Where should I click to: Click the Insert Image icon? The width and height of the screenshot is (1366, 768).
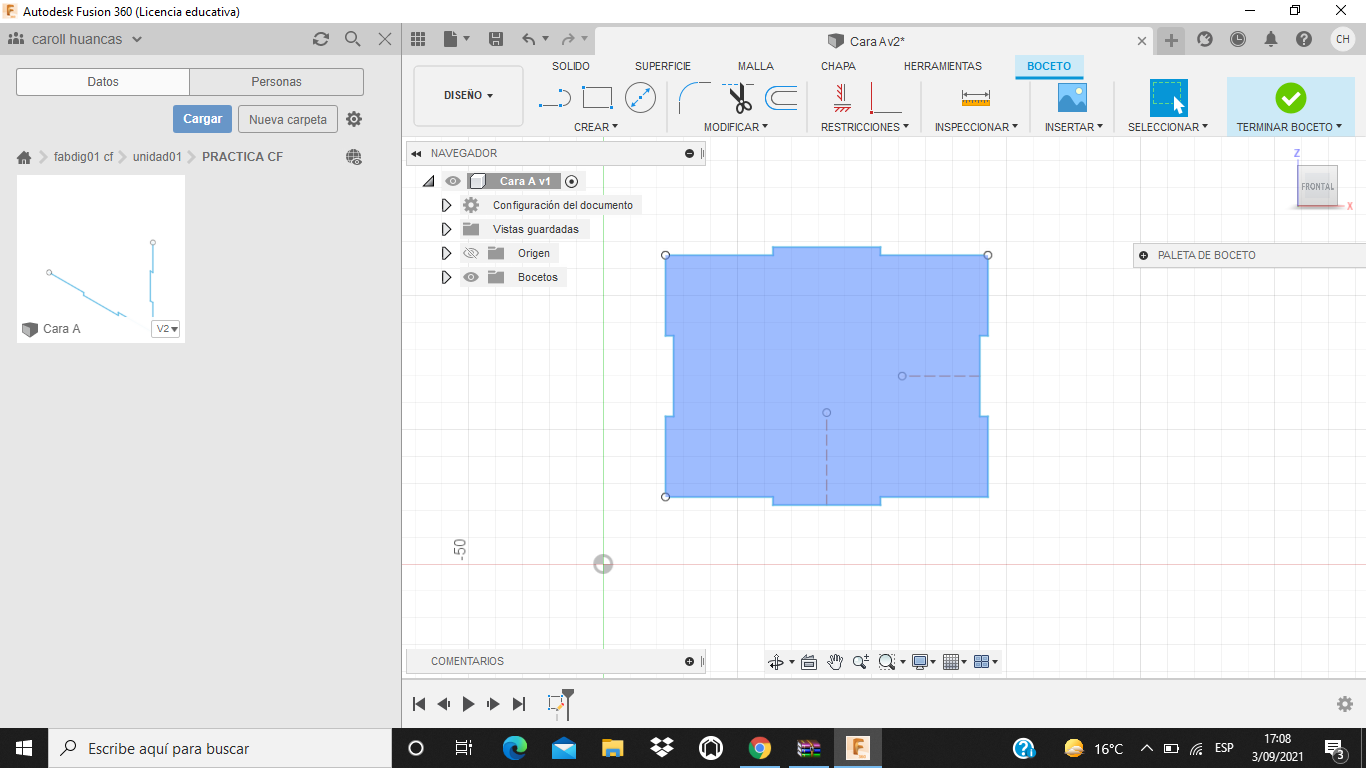coord(1072,98)
